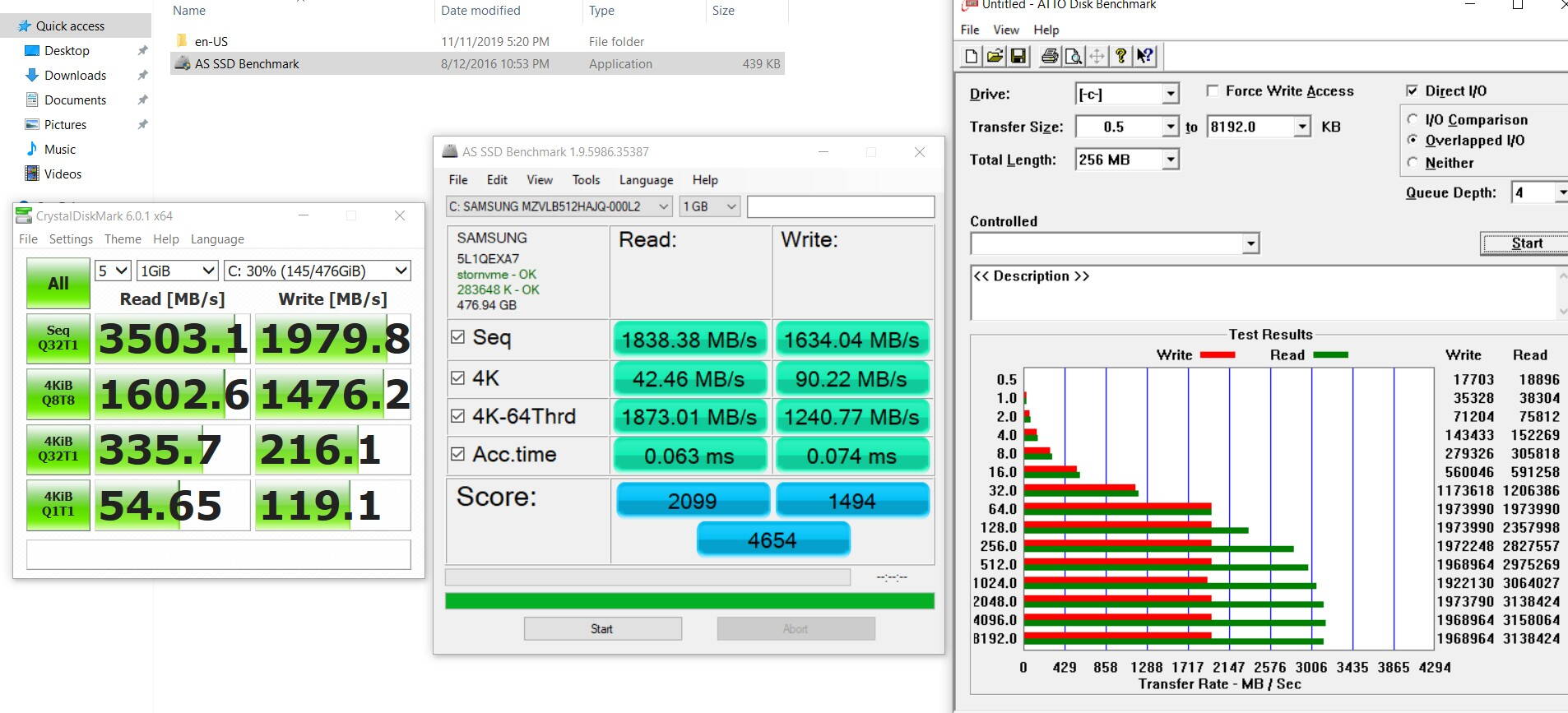Image resolution: width=1568 pixels, height=713 pixels.
Task: Open the test count dropdown showing 5
Action: 113,271
